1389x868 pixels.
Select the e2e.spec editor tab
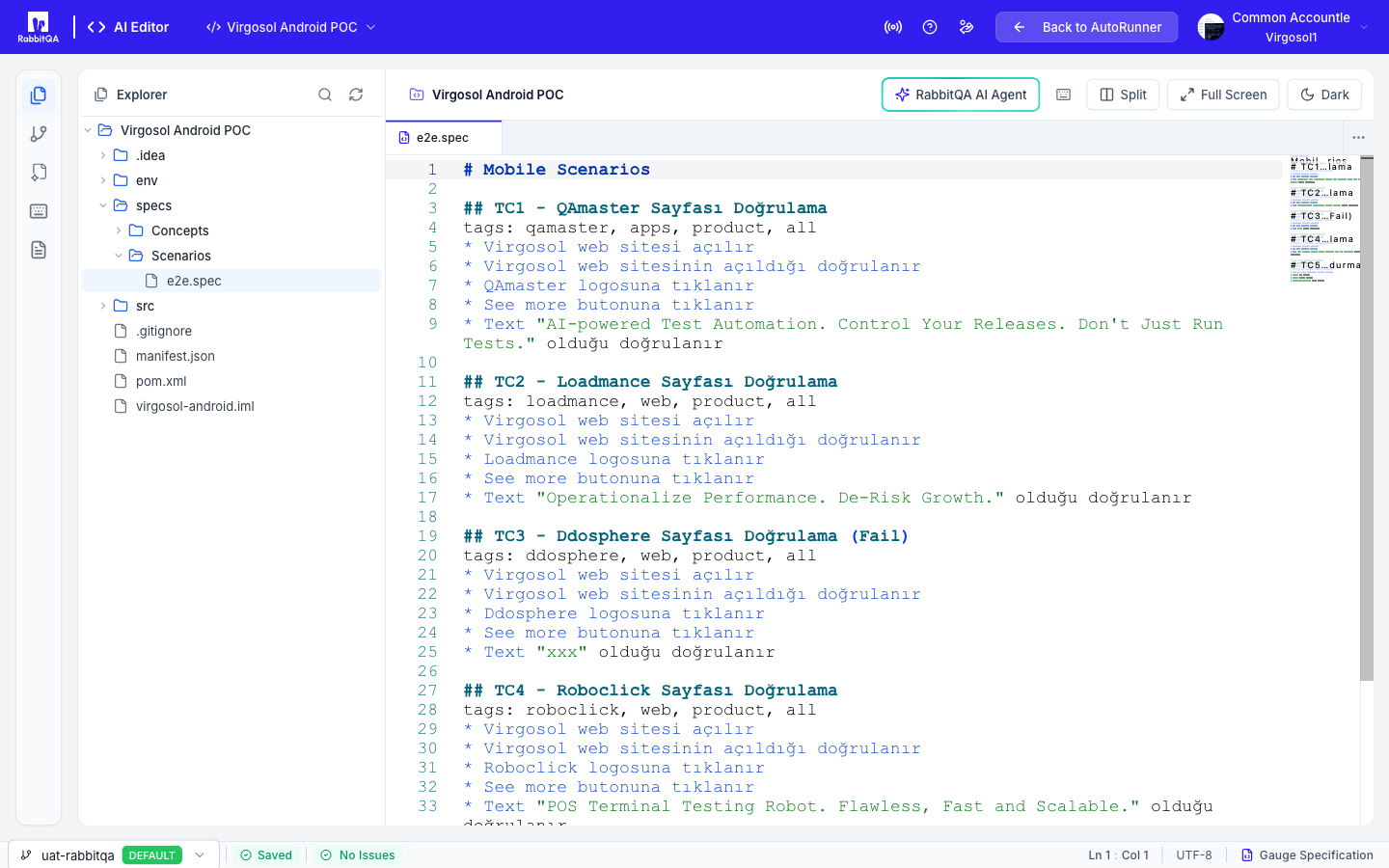pyautogui.click(x=443, y=138)
